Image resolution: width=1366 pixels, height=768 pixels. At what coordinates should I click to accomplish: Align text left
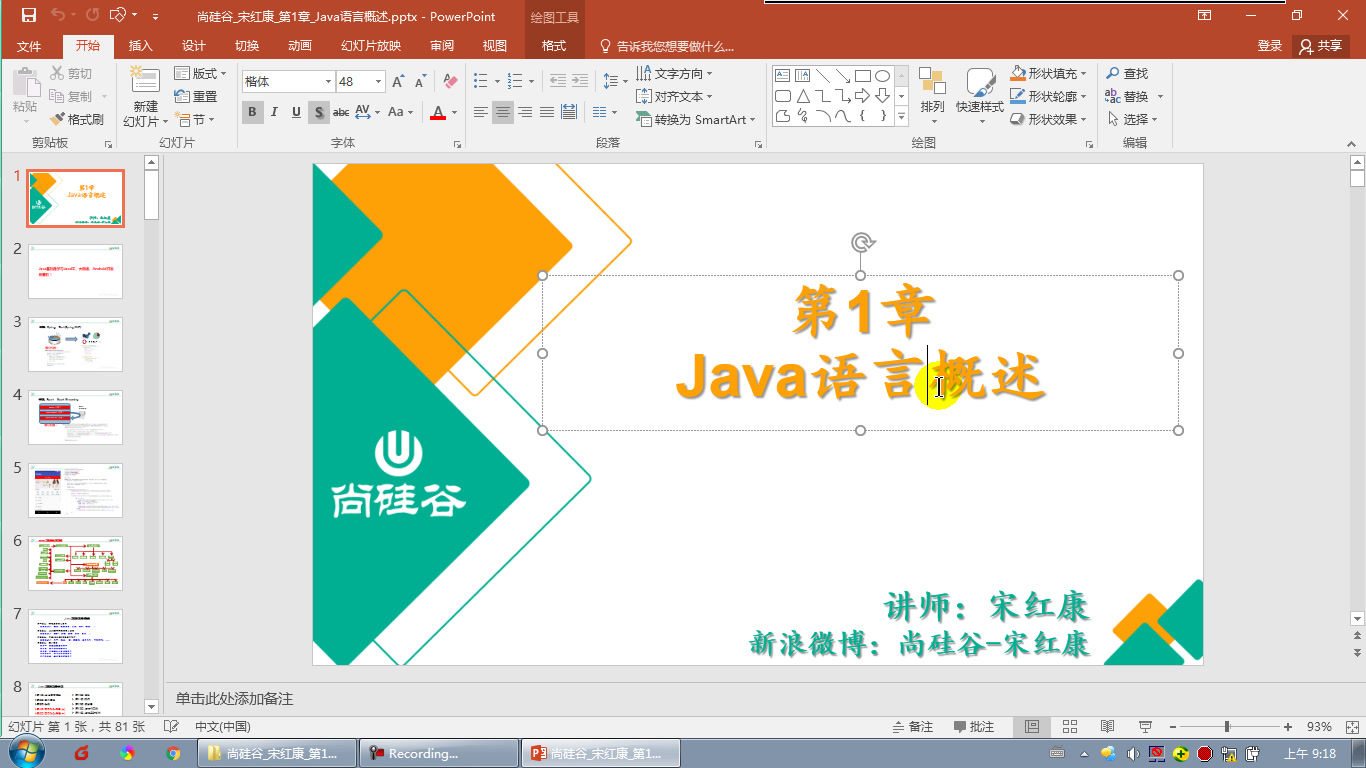tap(481, 112)
